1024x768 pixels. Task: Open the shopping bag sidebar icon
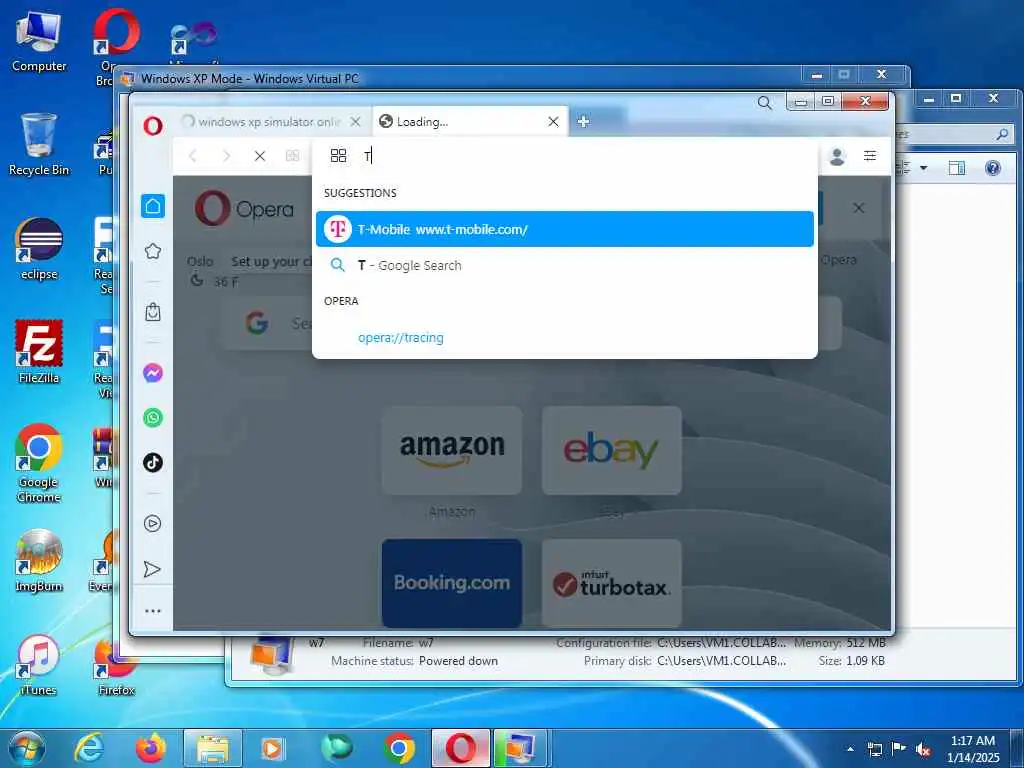tap(153, 312)
